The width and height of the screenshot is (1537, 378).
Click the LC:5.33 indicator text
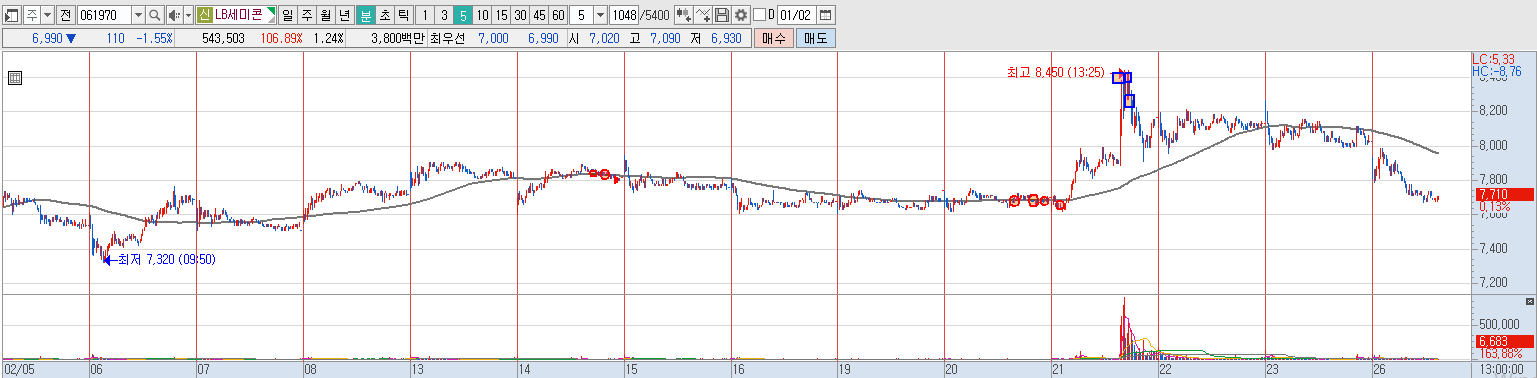pos(1494,59)
